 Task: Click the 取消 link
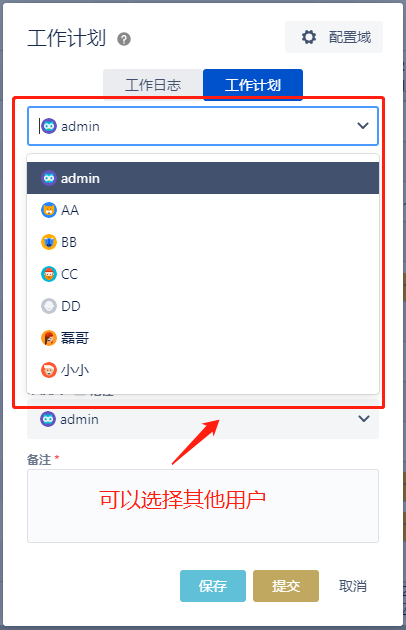click(353, 586)
